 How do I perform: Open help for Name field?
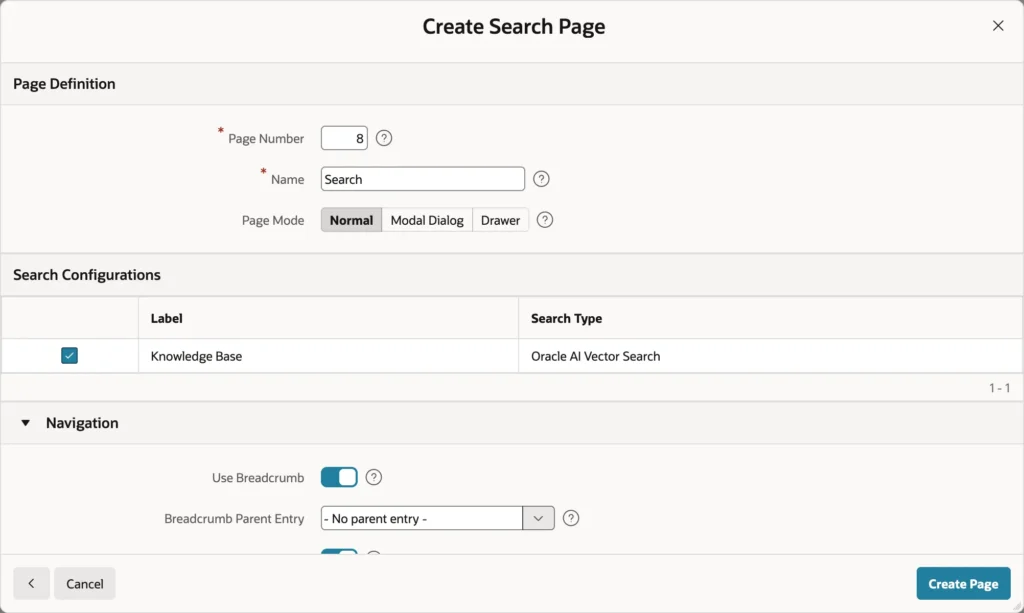[541, 179]
